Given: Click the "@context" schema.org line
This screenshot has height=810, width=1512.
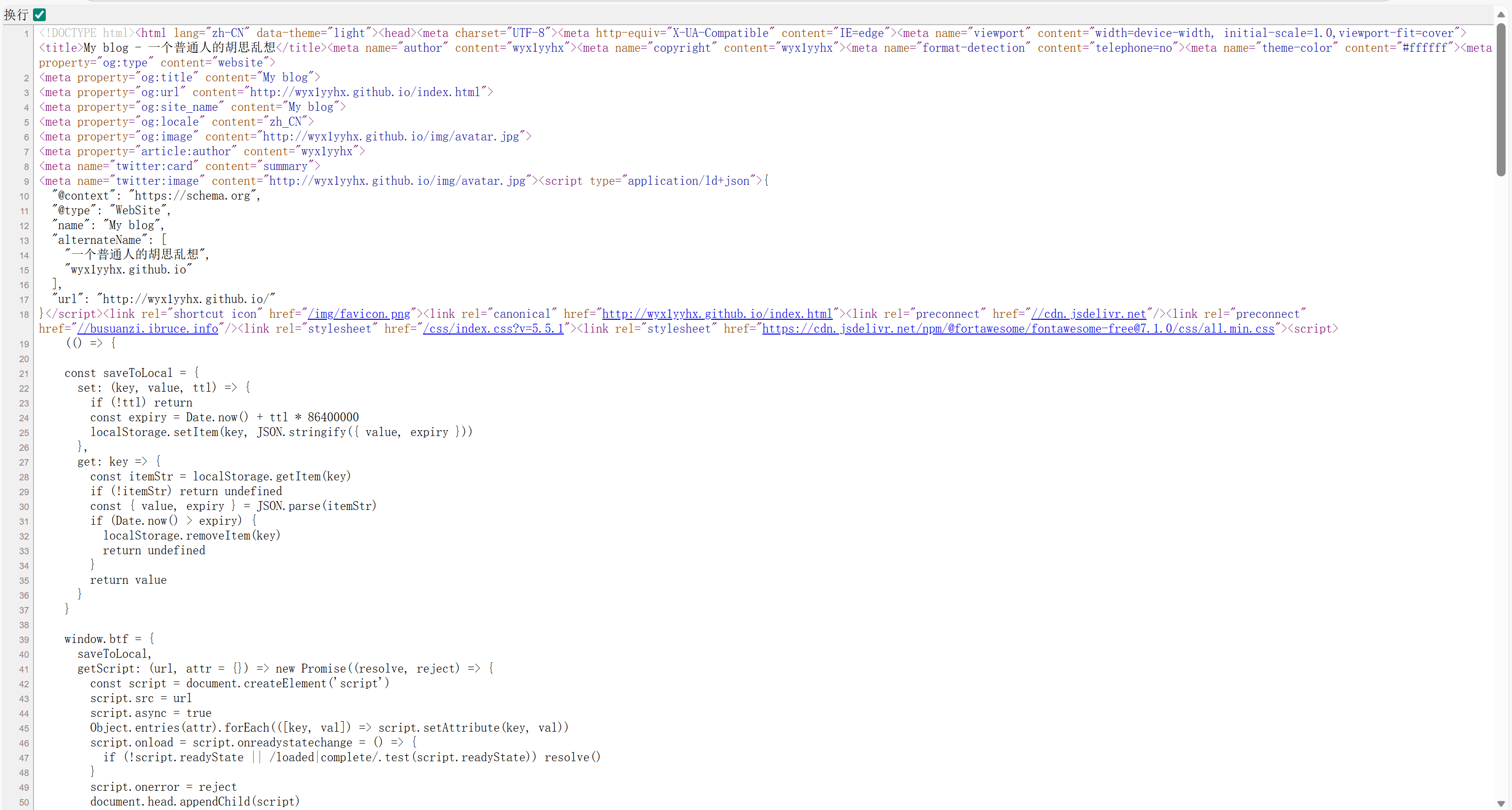Looking at the screenshot, I should [x=156, y=196].
